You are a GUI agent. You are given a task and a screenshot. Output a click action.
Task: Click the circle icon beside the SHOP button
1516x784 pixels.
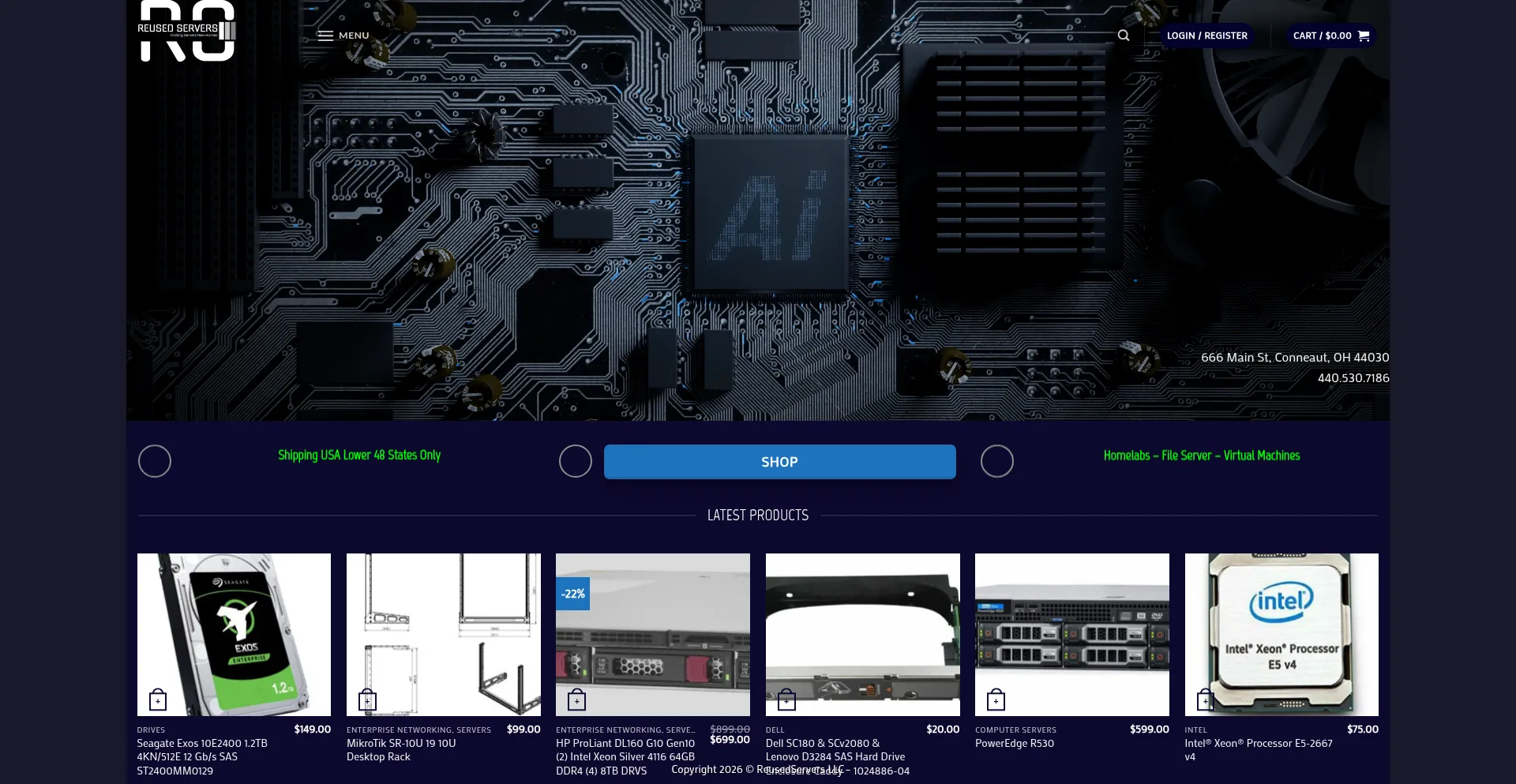point(576,461)
